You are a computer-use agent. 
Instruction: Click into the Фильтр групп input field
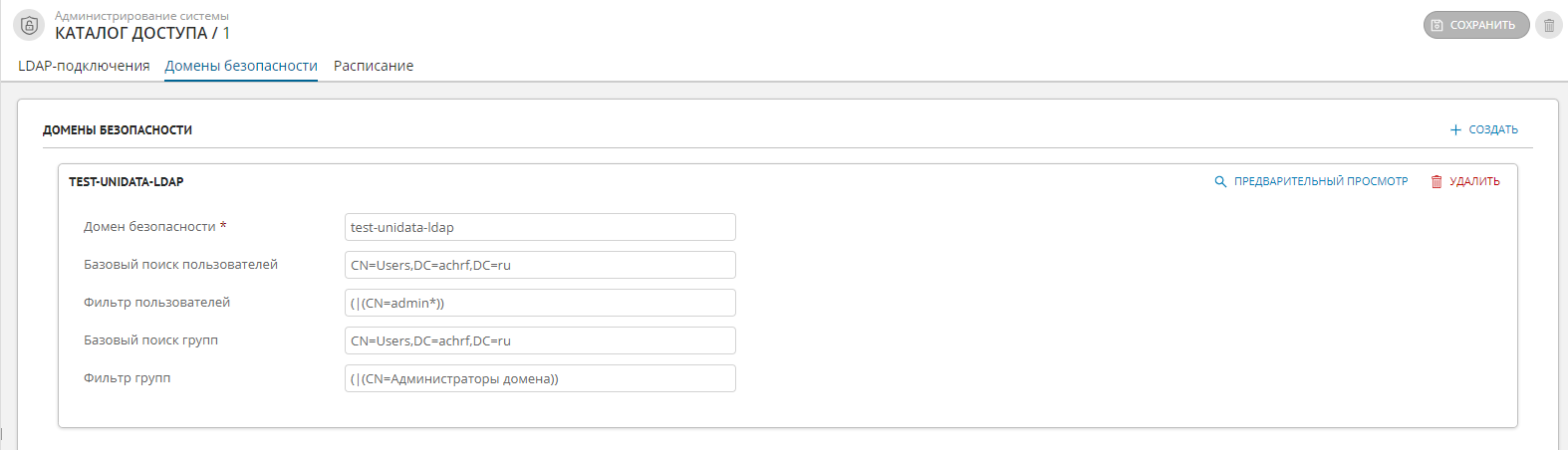click(540, 378)
